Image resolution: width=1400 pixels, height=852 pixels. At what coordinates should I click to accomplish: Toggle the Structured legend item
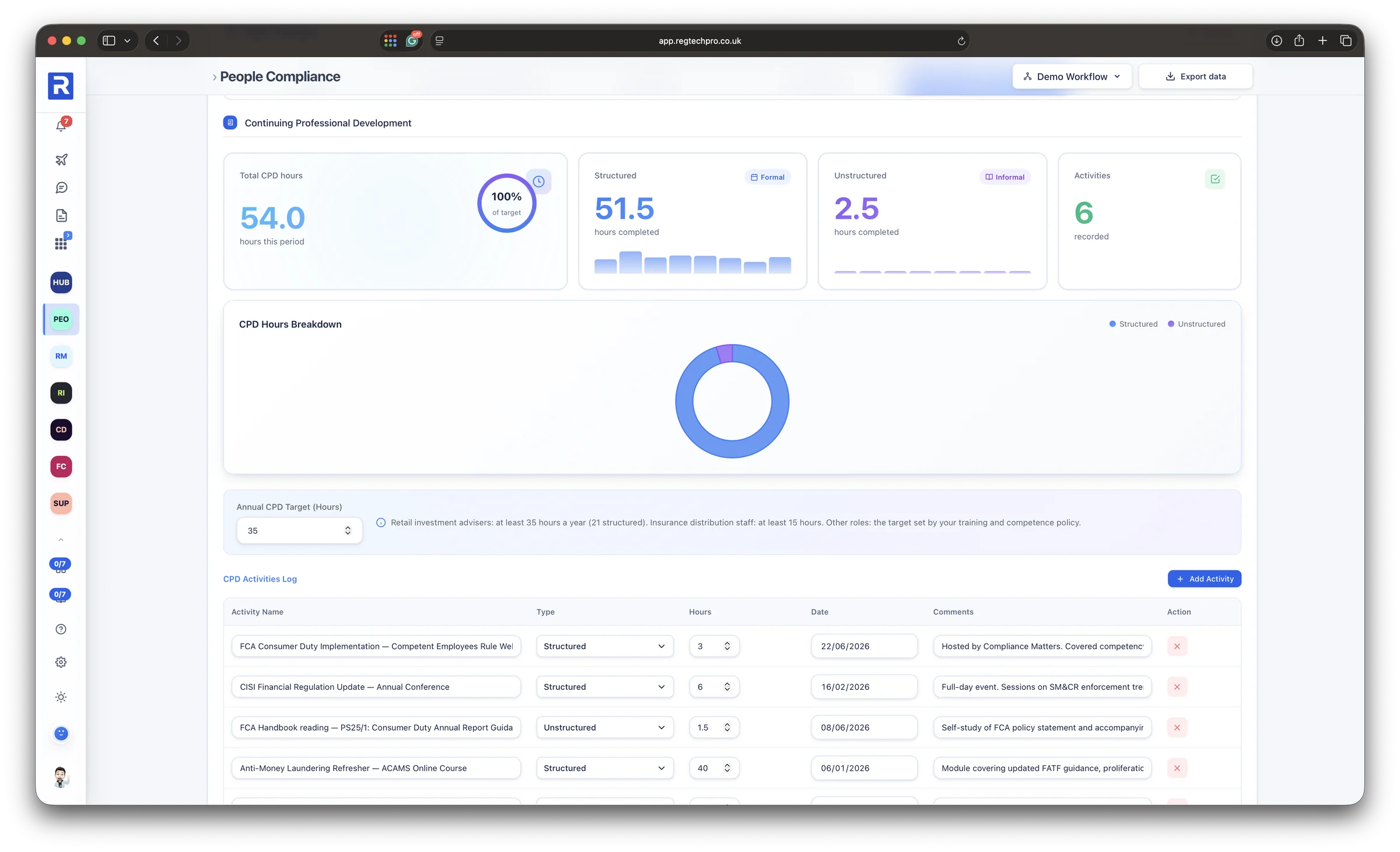[1133, 324]
